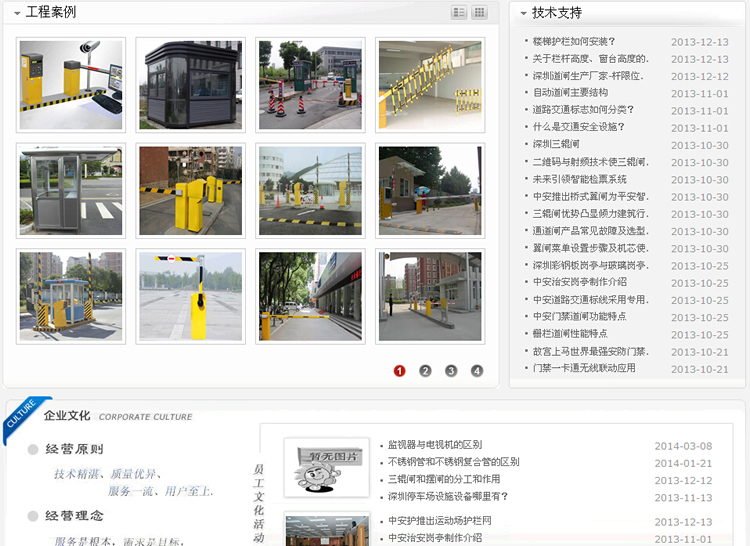750x546 pixels.
Task: Open tree-lined street barrier thumbnail
Action: (x=310, y=296)
